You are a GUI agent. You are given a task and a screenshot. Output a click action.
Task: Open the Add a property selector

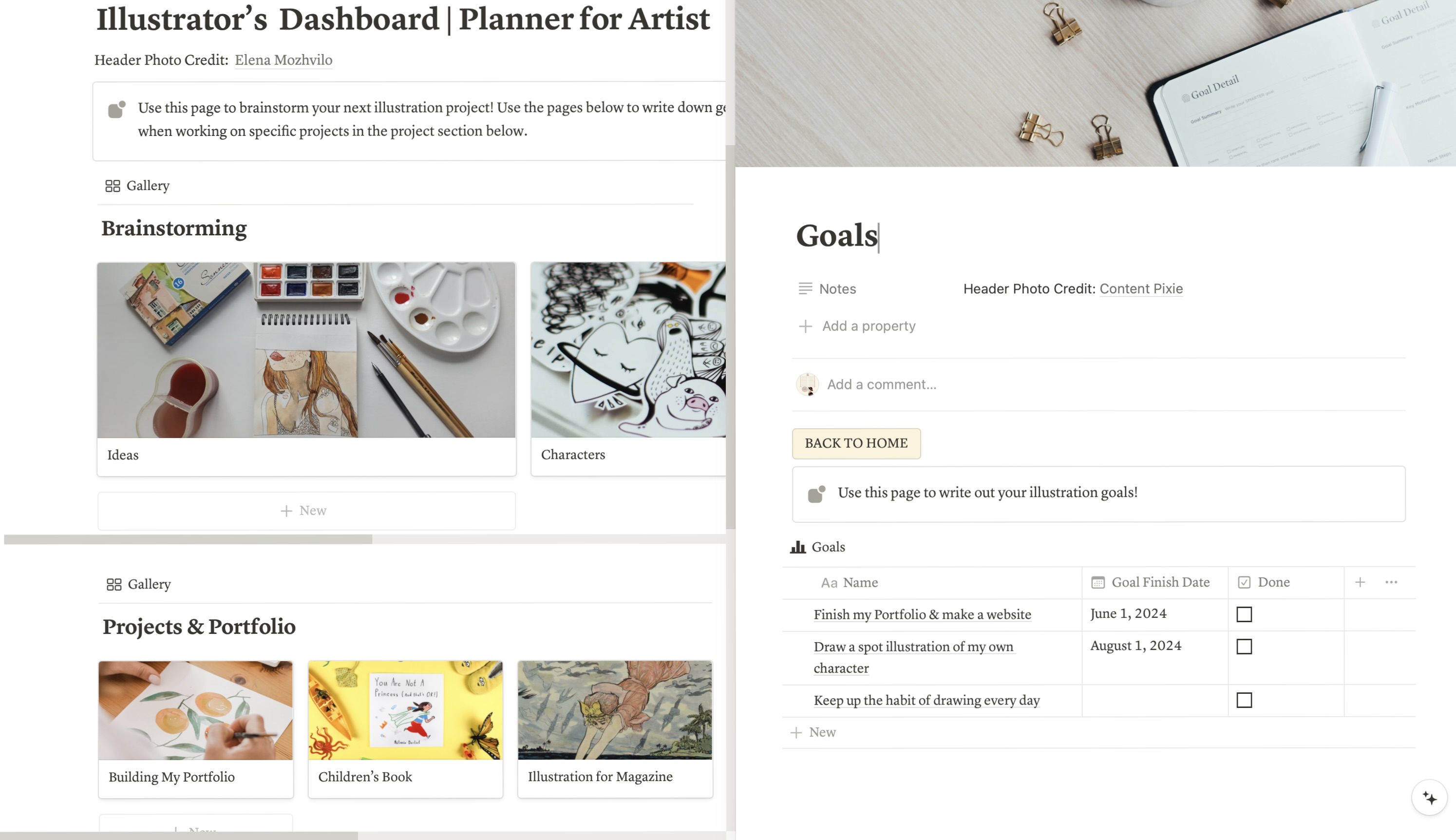coord(857,326)
